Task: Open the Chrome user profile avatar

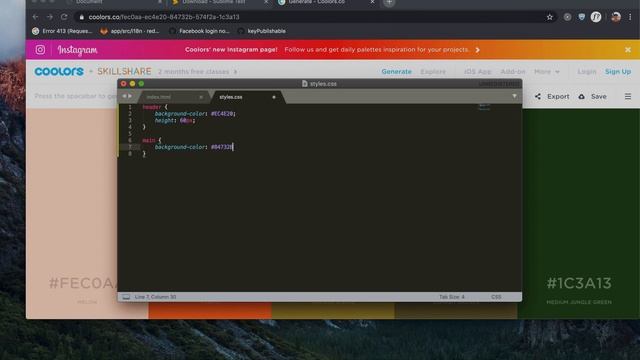Action: (x=616, y=17)
